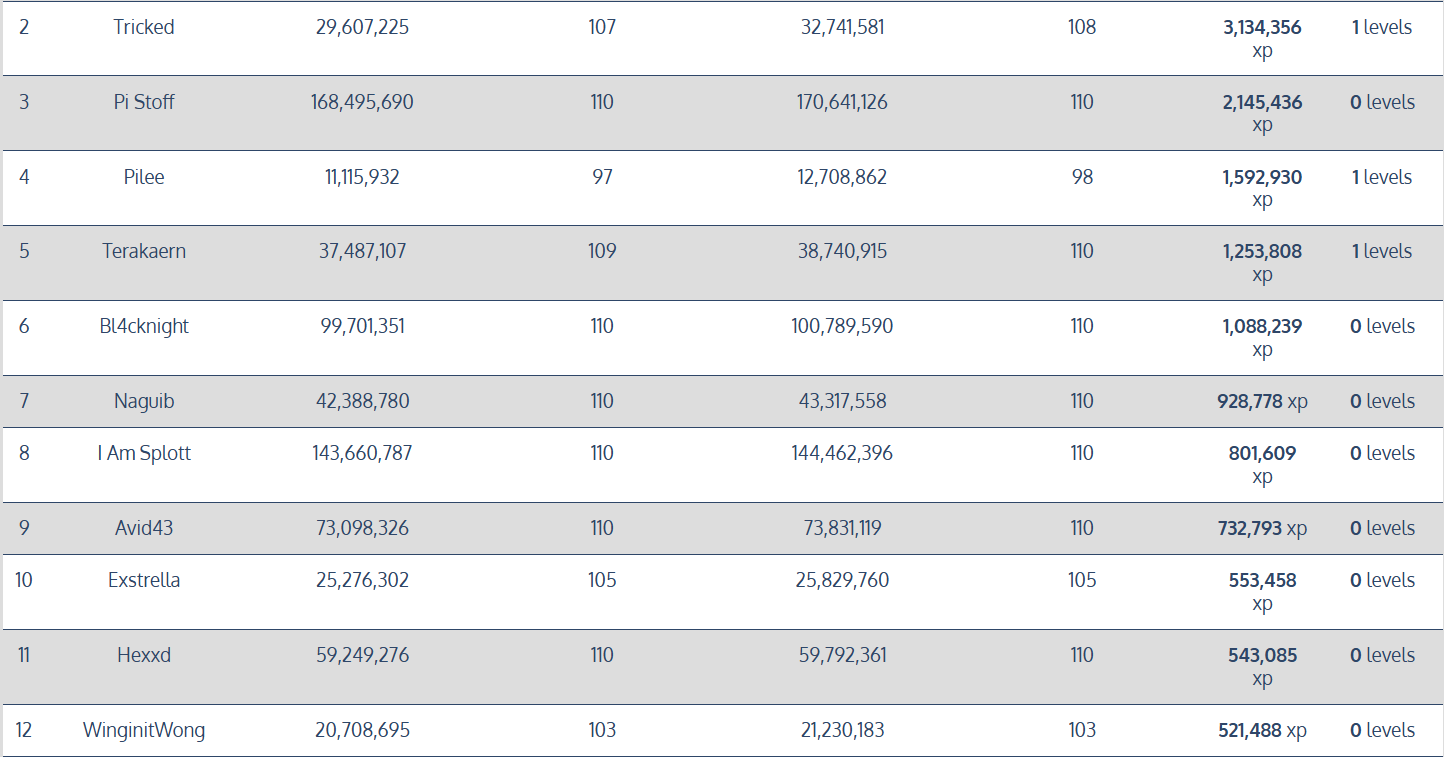Select the 2,145,436 xp gain value
Viewport: 1444px width, 757px height.
[x=1262, y=113]
